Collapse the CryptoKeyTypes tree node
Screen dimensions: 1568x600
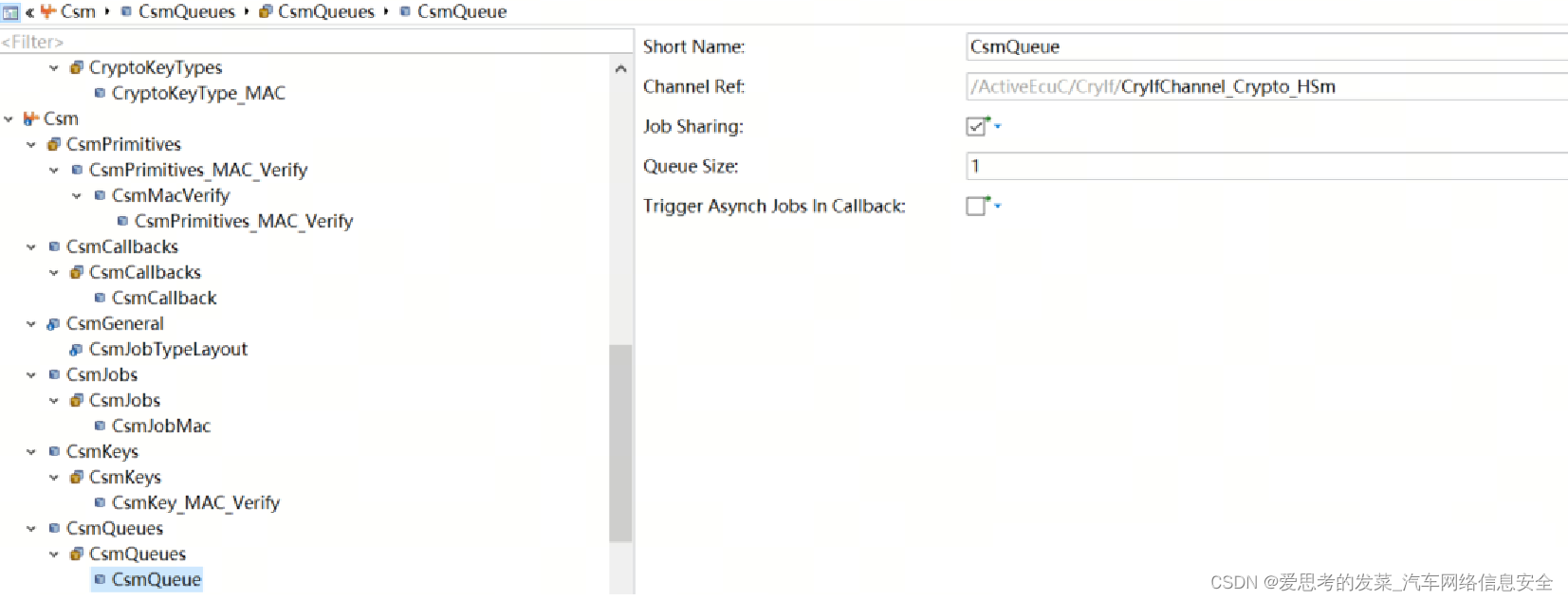[x=54, y=67]
